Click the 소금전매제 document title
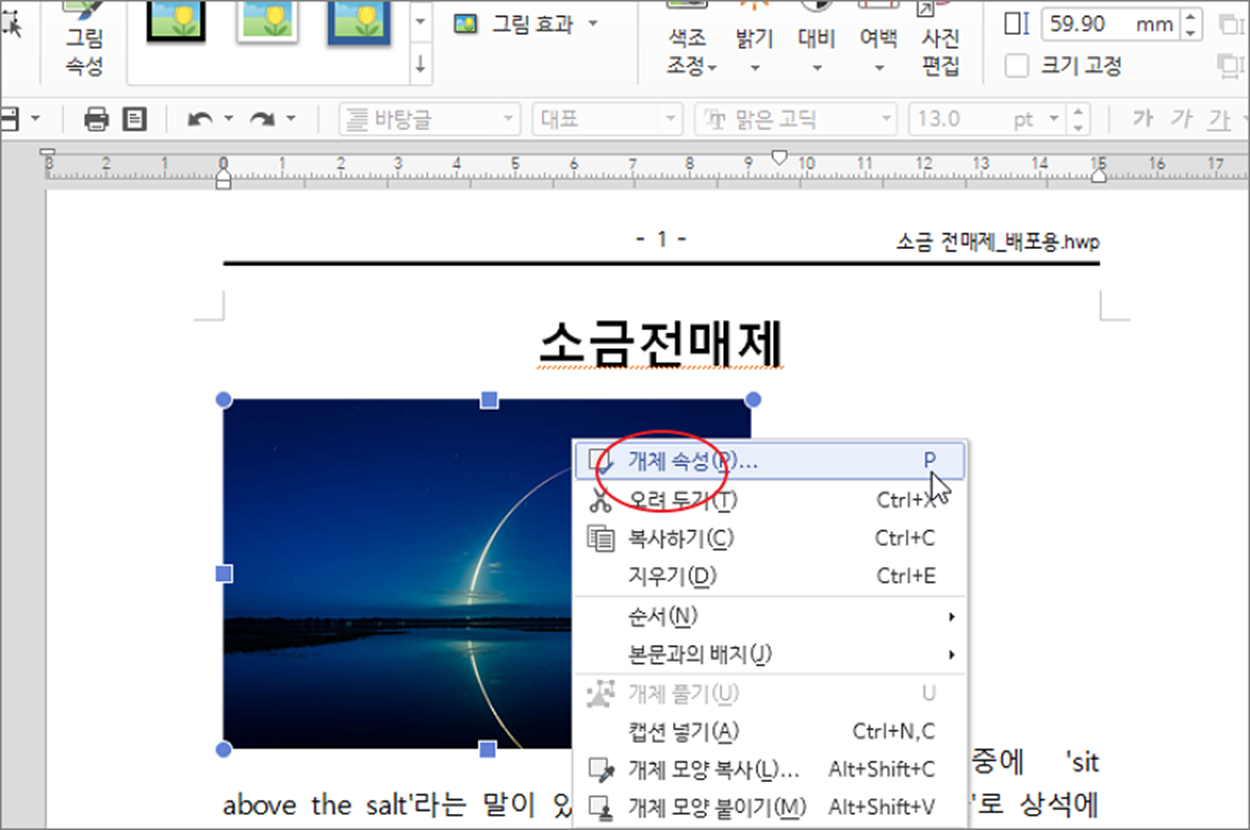1250x830 pixels. pyautogui.click(x=660, y=344)
